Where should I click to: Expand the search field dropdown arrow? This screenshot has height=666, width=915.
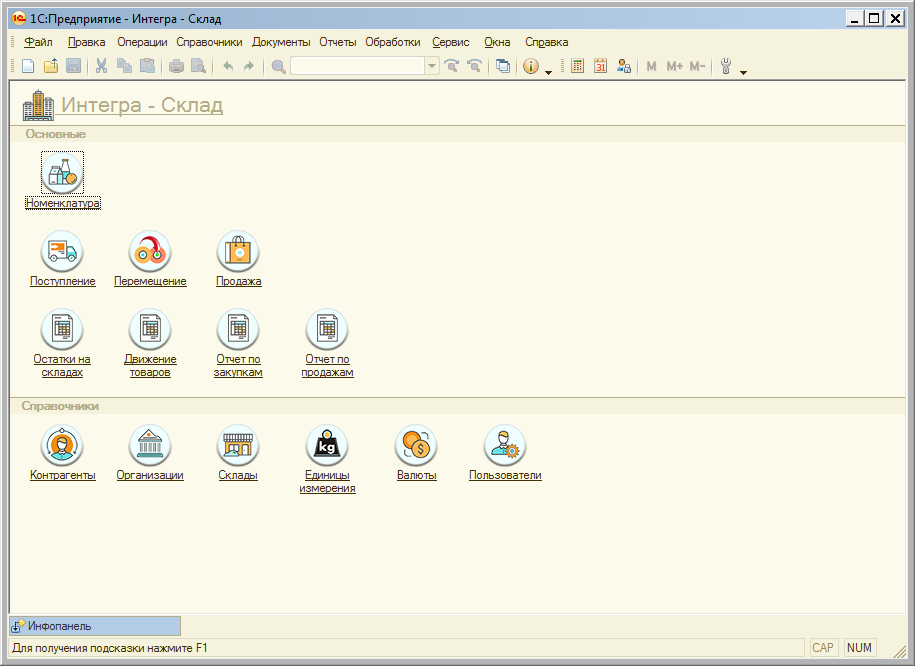(x=432, y=66)
